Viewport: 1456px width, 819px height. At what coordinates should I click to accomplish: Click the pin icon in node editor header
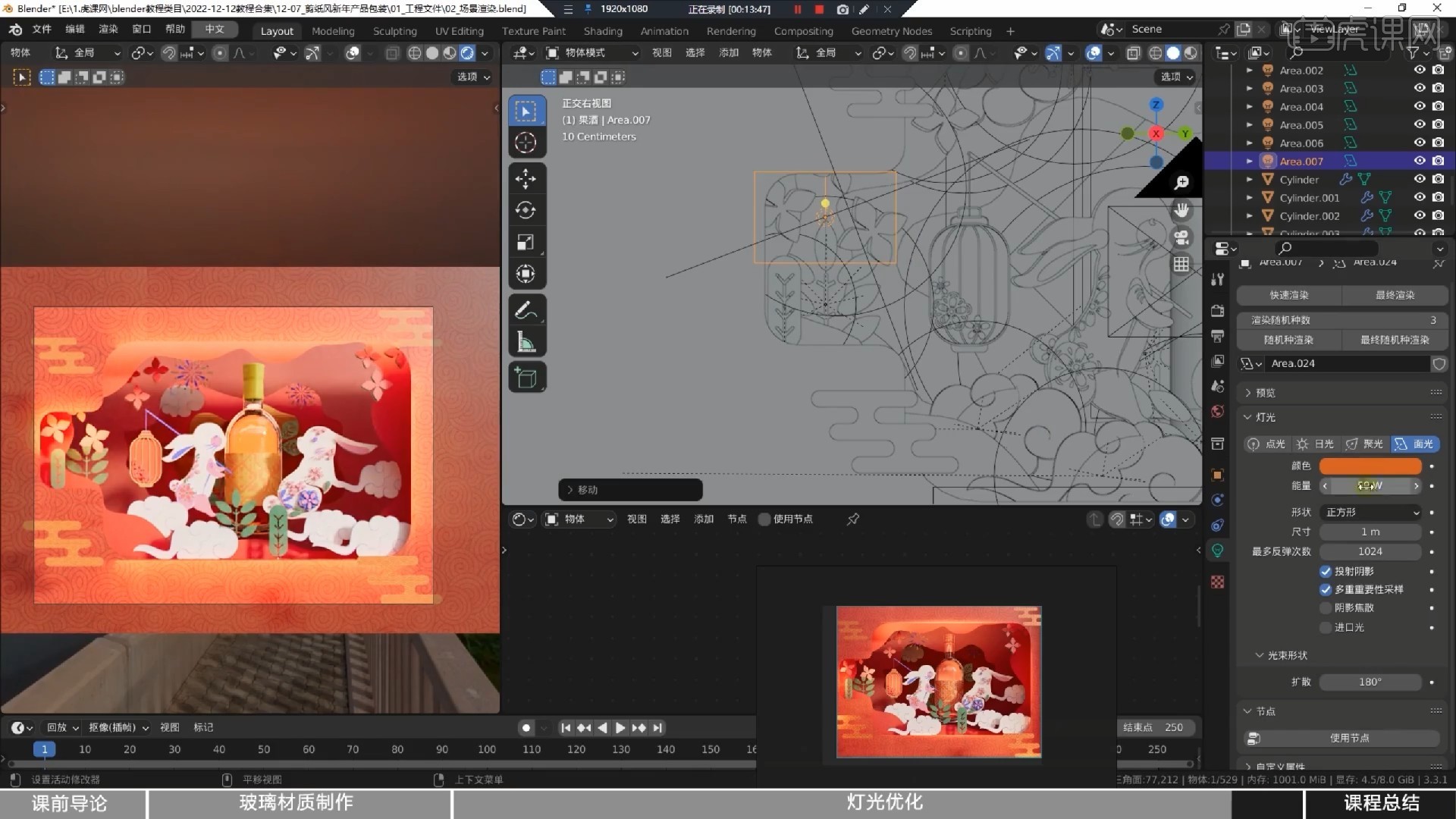853,519
